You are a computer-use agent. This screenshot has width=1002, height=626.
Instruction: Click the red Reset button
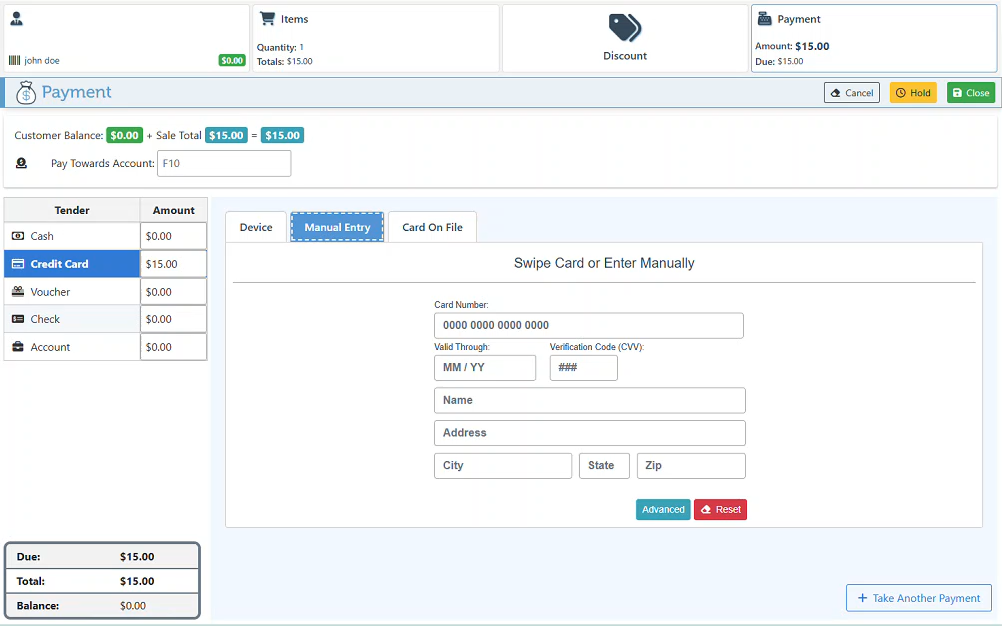pyautogui.click(x=720, y=509)
